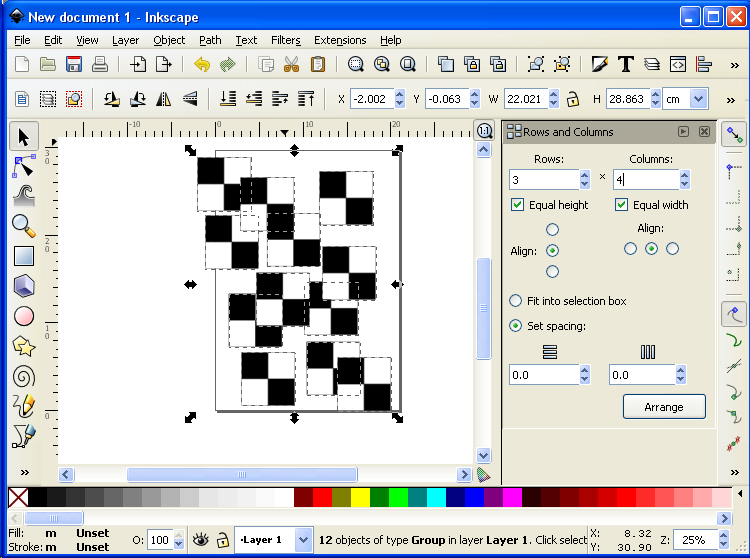Viewport: 750px width, 558px height.
Task: Toggle the Equal width checkbox
Action: coord(621,205)
